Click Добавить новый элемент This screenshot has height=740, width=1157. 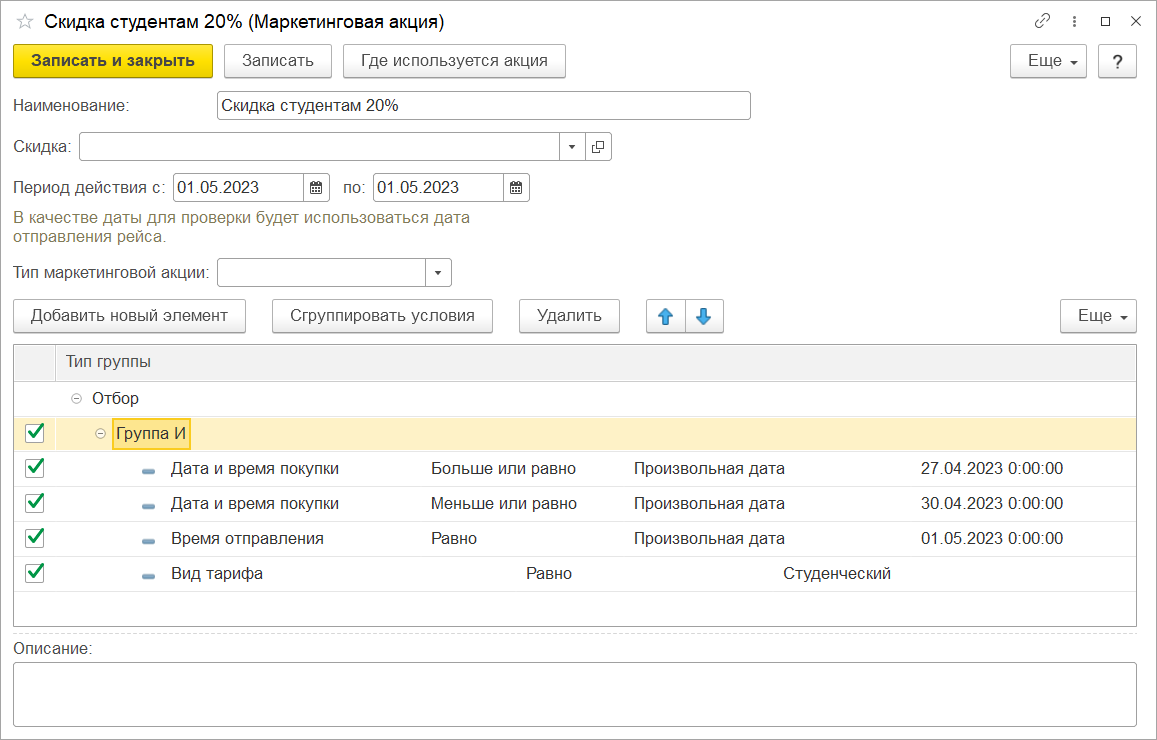click(x=129, y=316)
